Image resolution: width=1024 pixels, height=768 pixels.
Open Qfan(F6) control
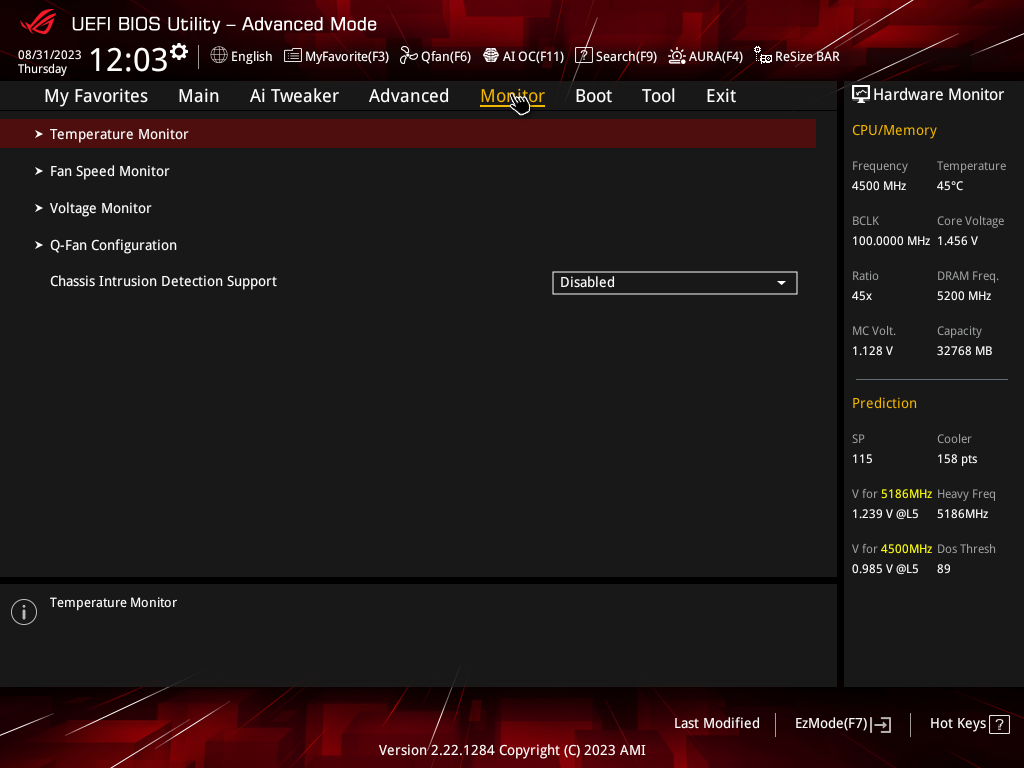tap(436, 56)
